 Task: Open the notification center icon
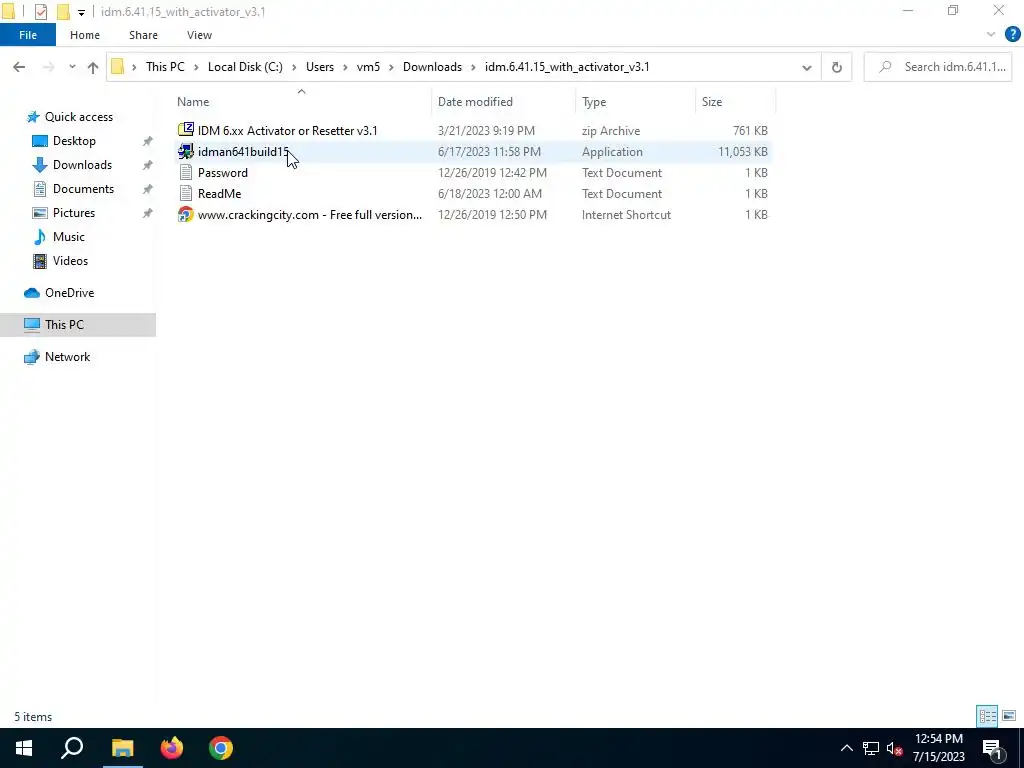click(992, 748)
